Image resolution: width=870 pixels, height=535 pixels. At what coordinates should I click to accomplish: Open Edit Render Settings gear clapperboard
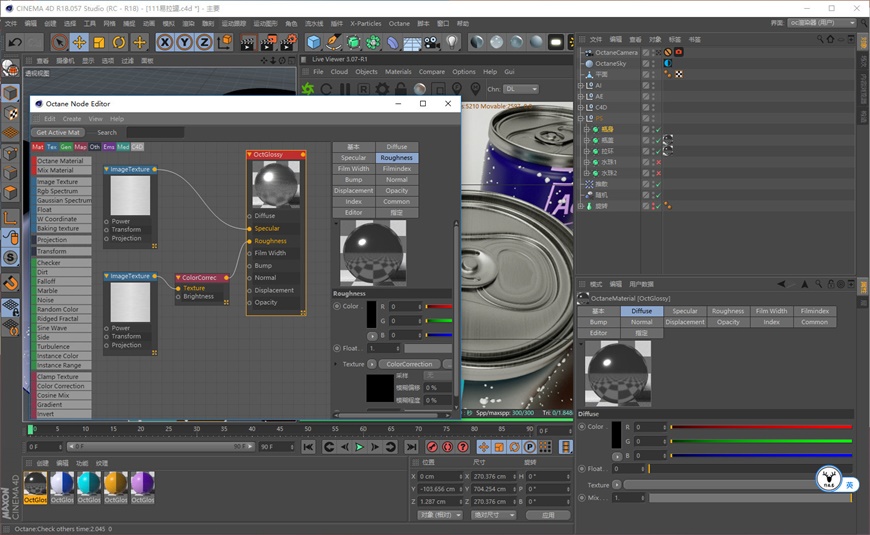point(289,42)
